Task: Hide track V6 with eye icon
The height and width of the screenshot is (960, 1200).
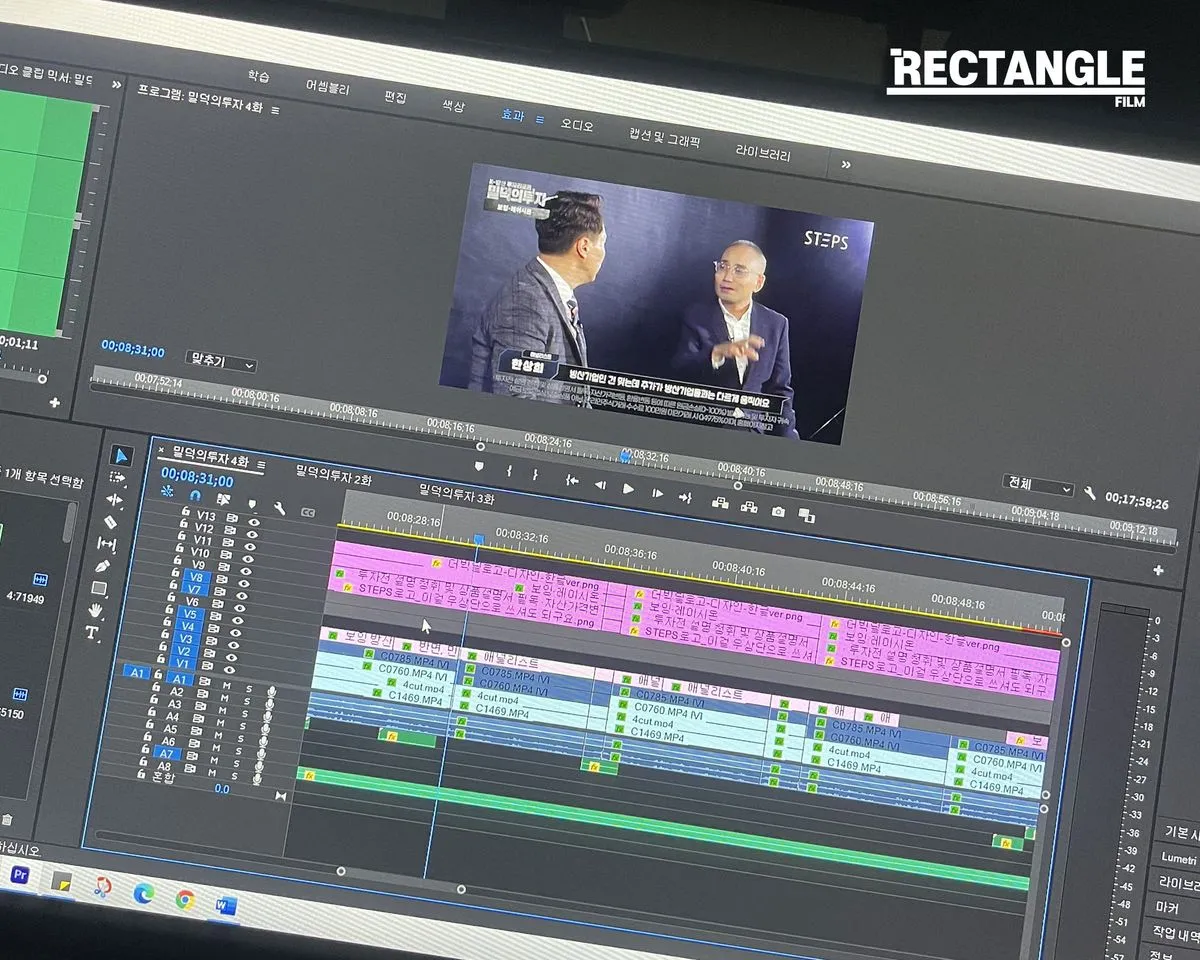Action: 240,607
